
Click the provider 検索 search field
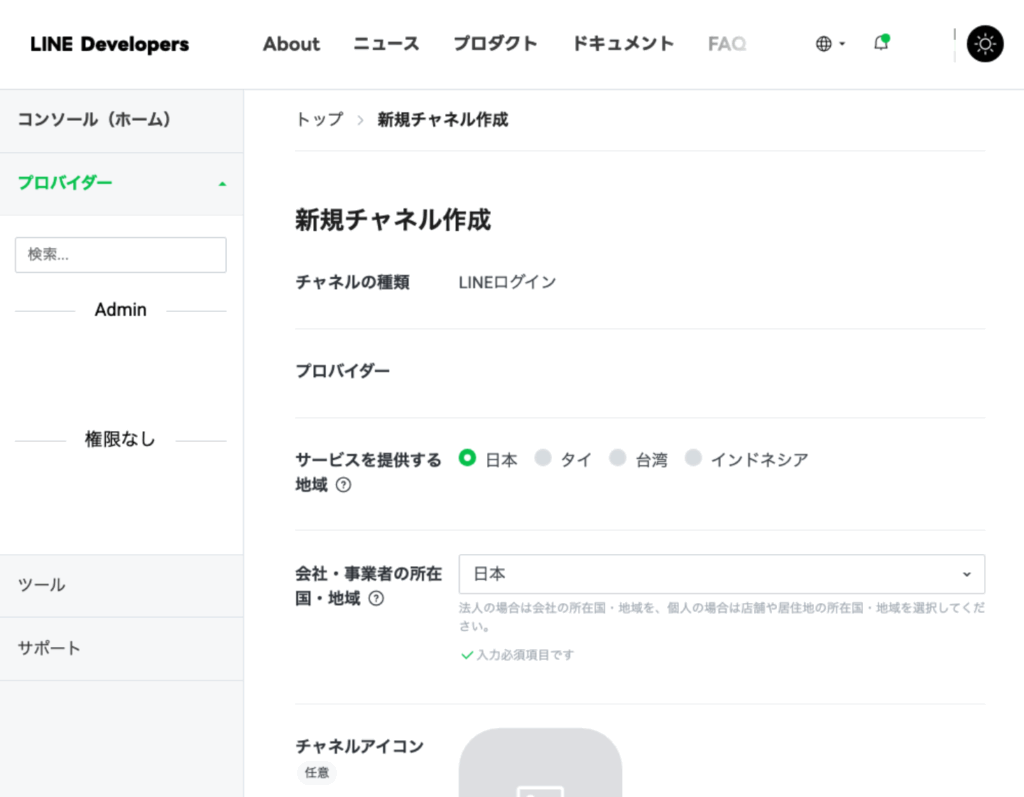pyautogui.click(x=121, y=255)
